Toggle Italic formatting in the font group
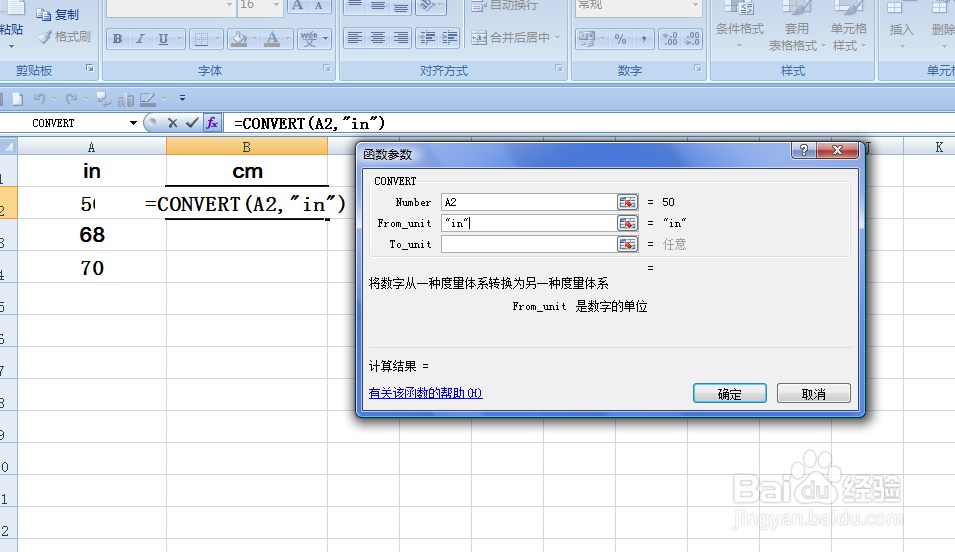The height and width of the screenshot is (552, 955). [x=140, y=39]
